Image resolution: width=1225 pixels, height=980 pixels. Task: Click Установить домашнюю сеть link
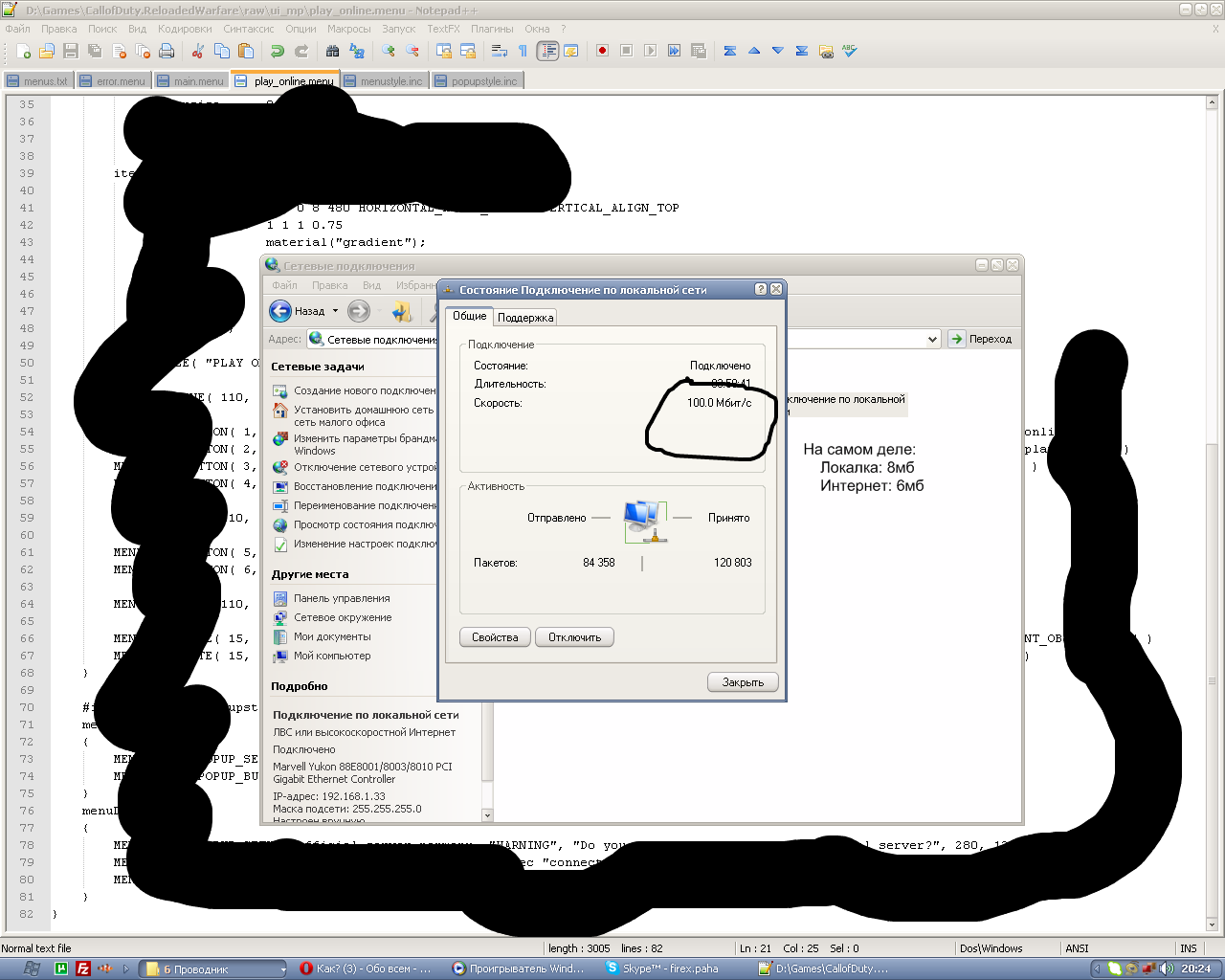pos(354,415)
